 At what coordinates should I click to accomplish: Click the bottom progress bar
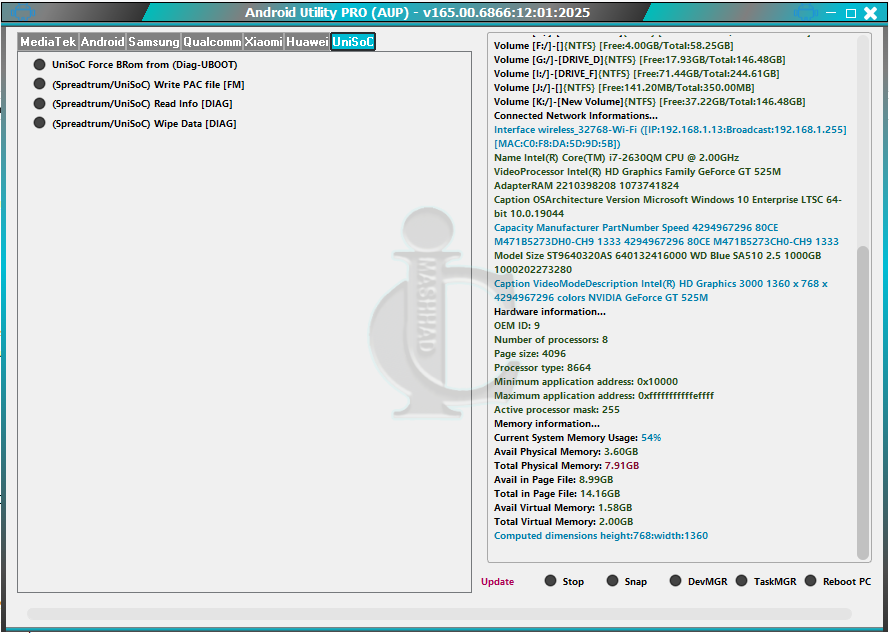click(x=440, y=614)
